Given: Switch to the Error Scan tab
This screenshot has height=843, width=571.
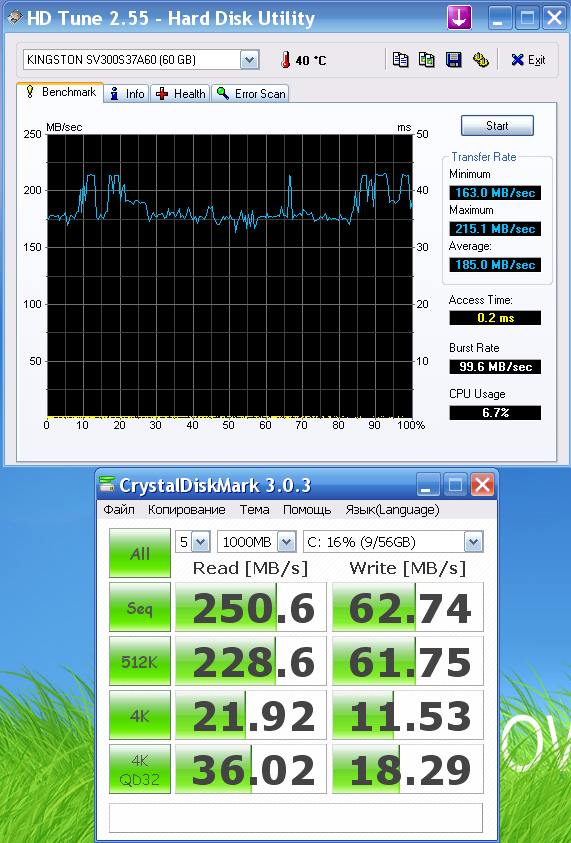Looking at the screenshot, I should [x=251, y=94].
